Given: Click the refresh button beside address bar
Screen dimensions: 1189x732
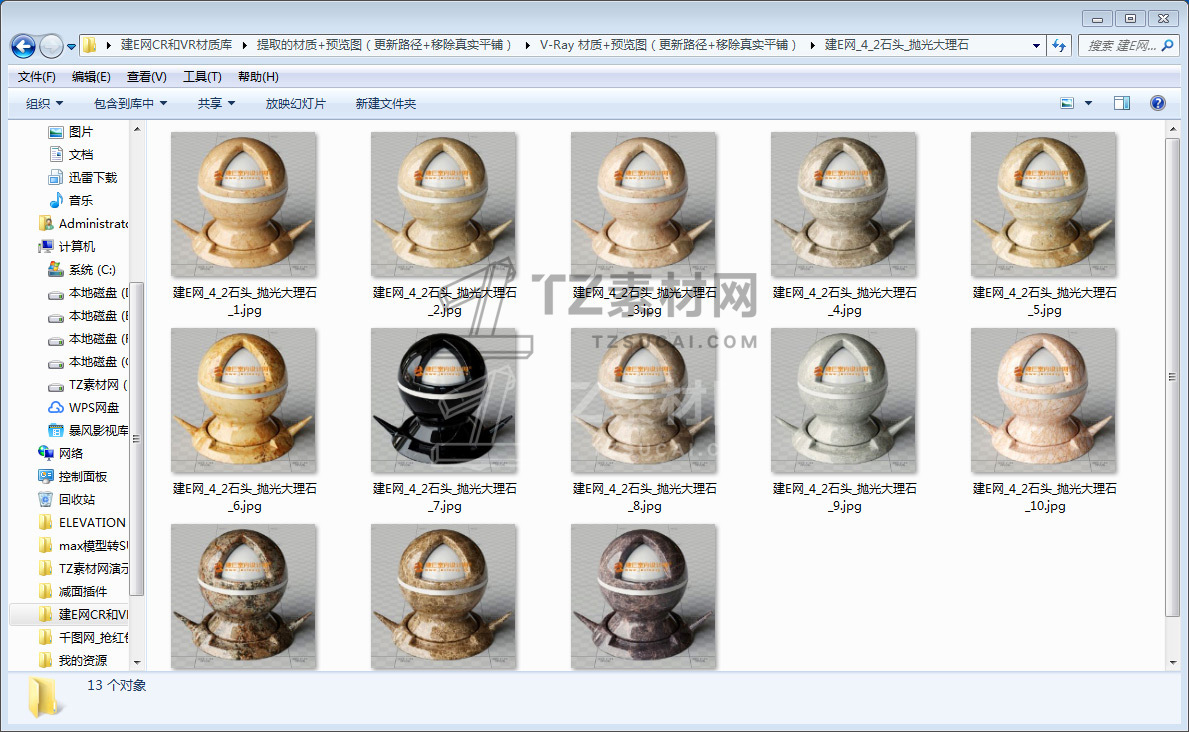Looking at the screenshot, I should [x=1059, y=46].
